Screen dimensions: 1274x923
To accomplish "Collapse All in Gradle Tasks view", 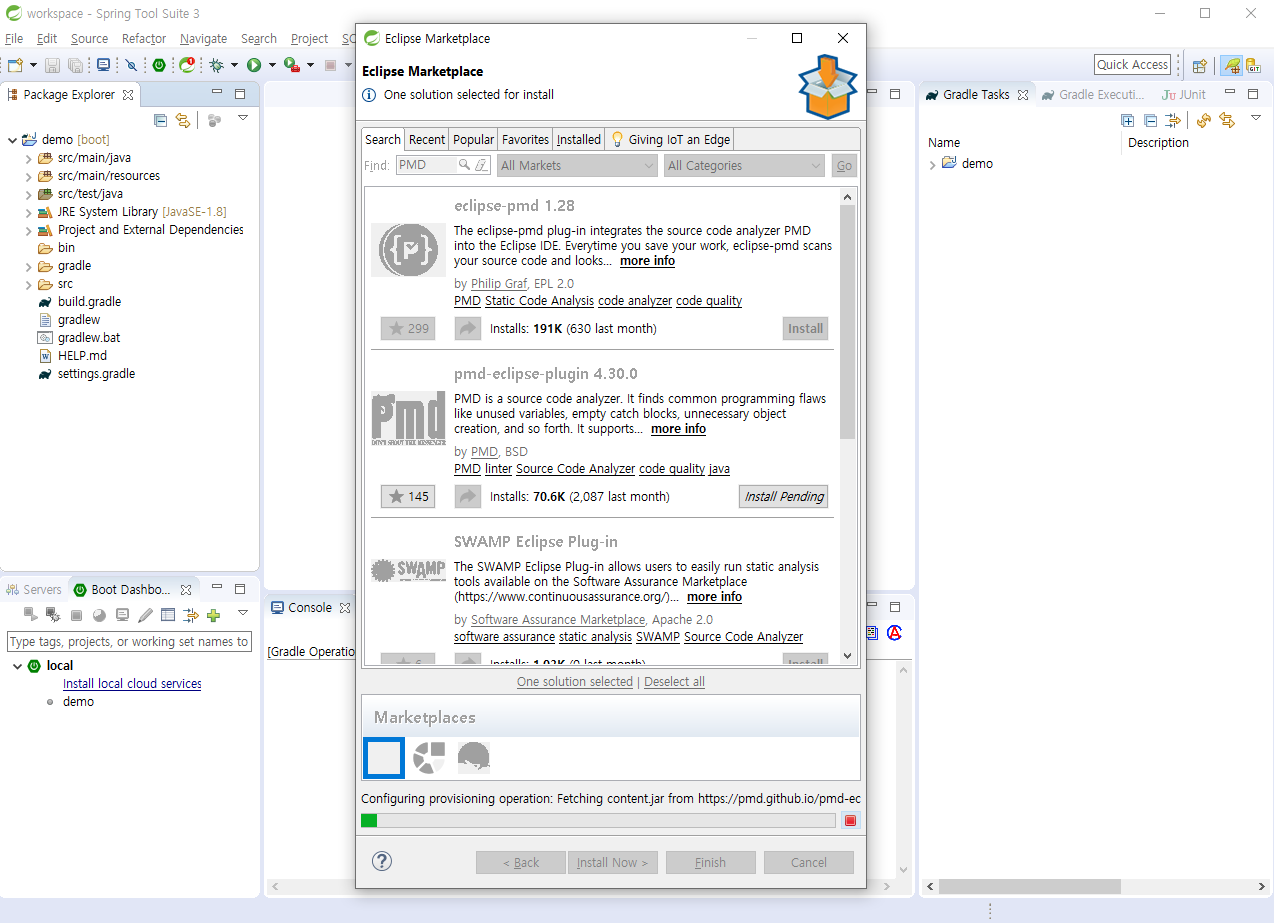I will pyautogui.click(x=1150, y=121).
